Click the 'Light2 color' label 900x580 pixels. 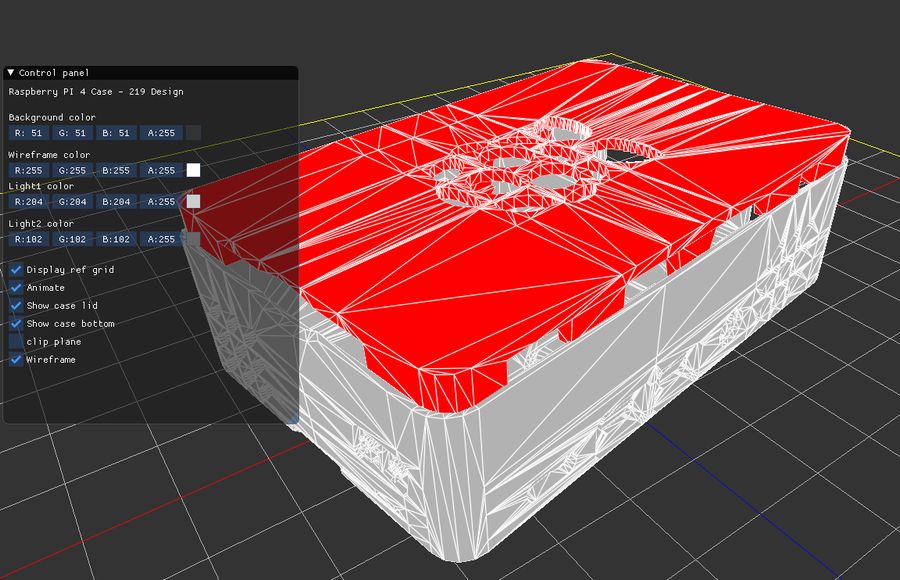(41, 223)
